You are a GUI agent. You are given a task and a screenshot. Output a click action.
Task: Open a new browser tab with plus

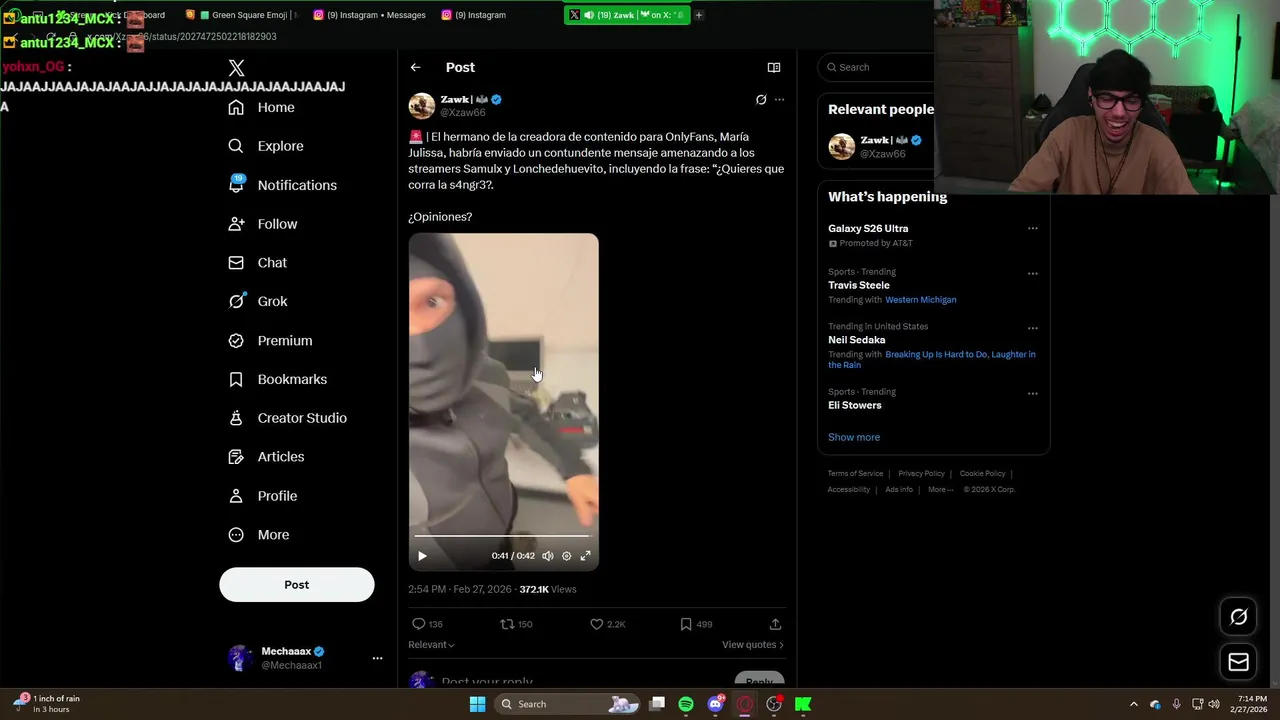click(699, 15)
